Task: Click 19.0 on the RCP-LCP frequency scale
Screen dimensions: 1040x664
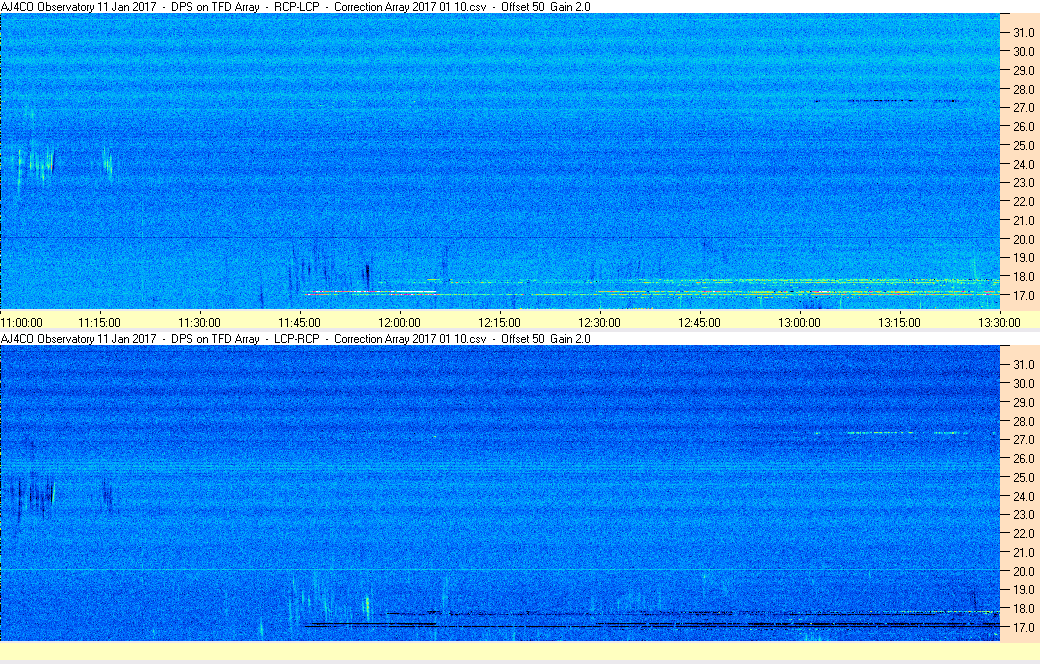Action: (x=1023, y=257)
